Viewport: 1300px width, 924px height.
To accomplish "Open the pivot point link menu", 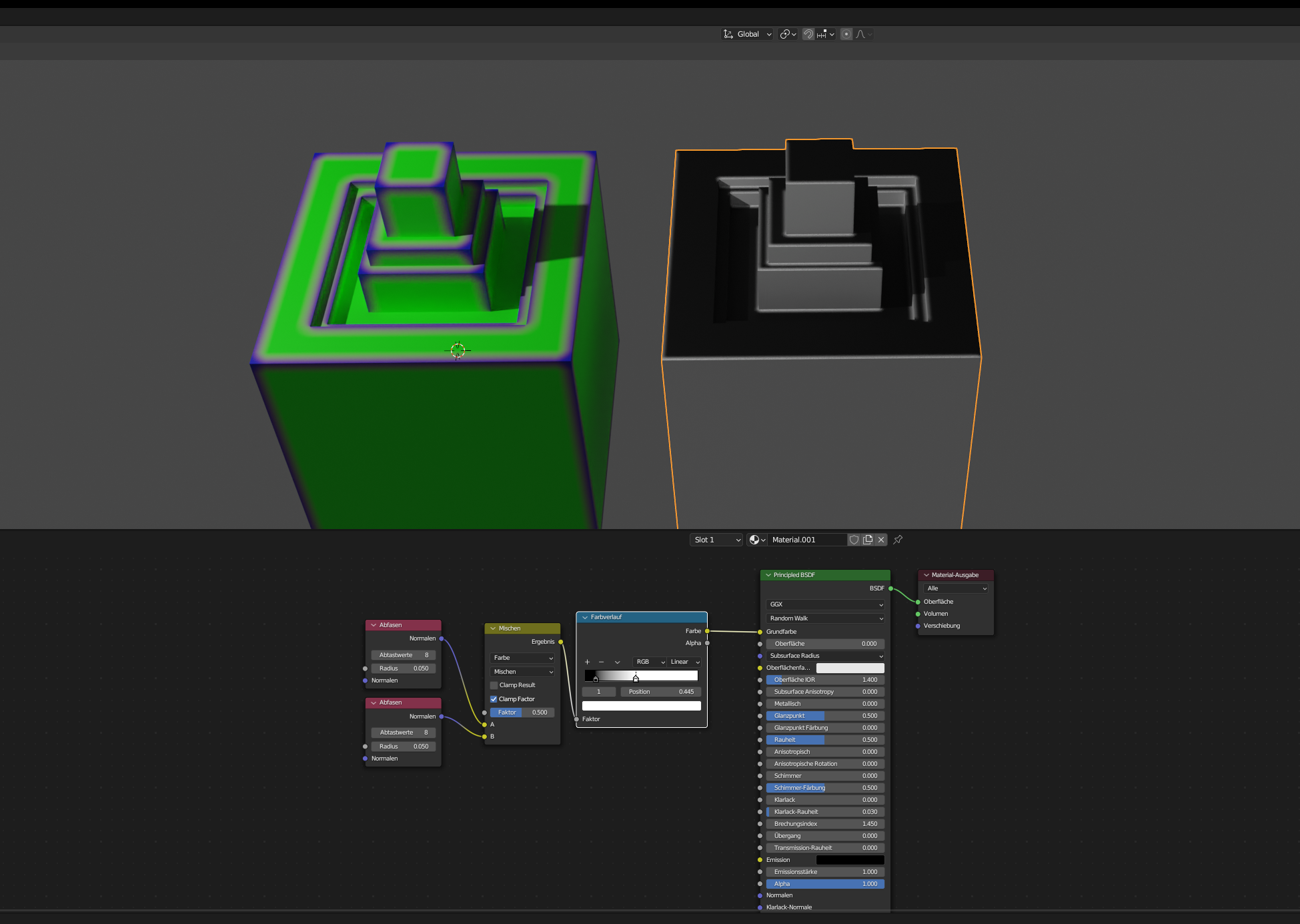I will pos(788,34).
